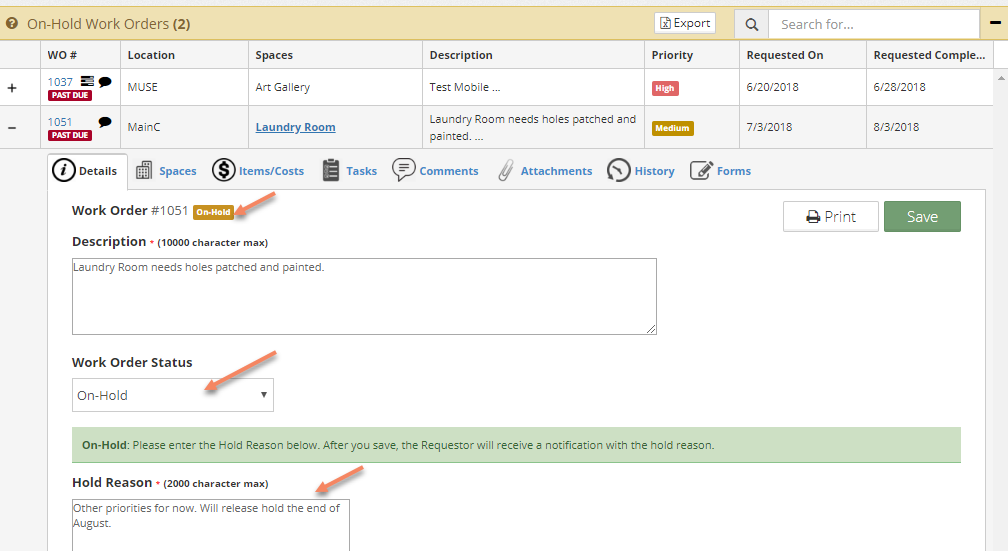Viewport: 1008px width, 551px height.
Task: Collapse the On-Hold Work Orders panel
Action: [x=994, y=23]
